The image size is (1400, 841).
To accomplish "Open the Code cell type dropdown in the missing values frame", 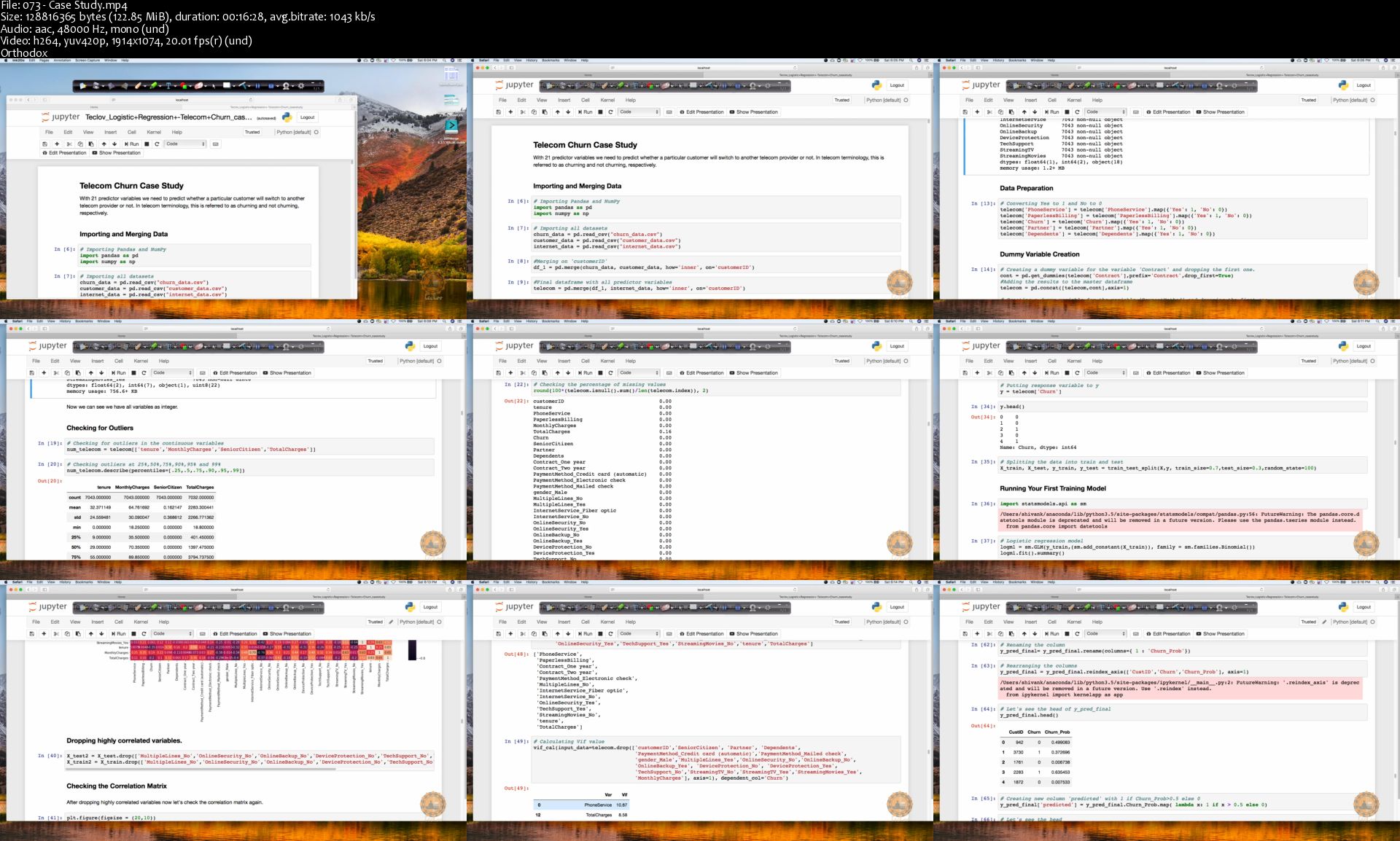I will pyautogui.click(x=639, y=373).
